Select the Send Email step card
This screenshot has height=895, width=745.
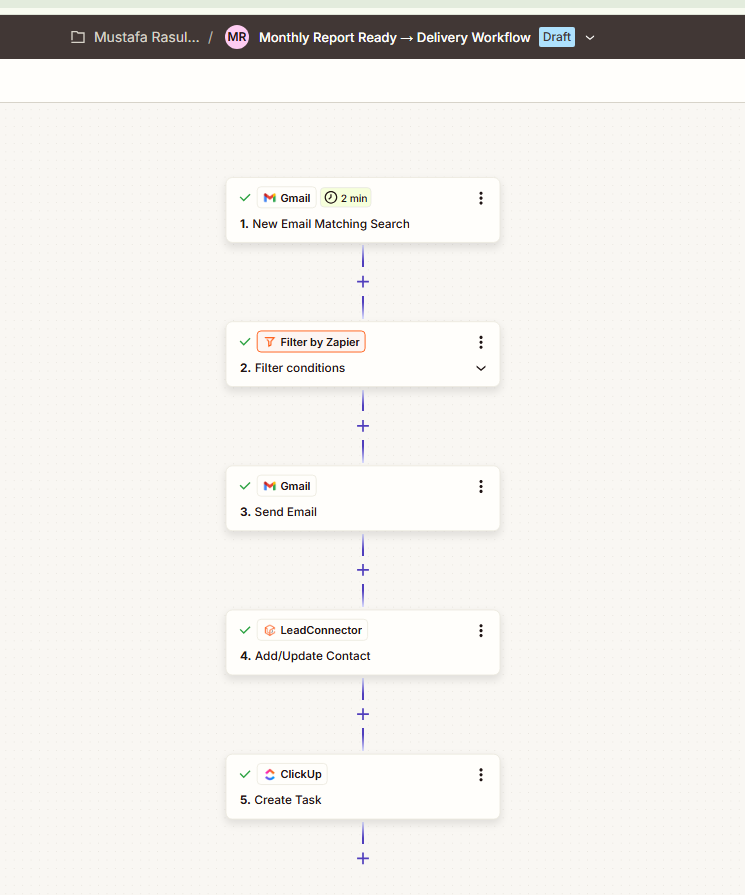pyautogui.click(x=363, y=498)
